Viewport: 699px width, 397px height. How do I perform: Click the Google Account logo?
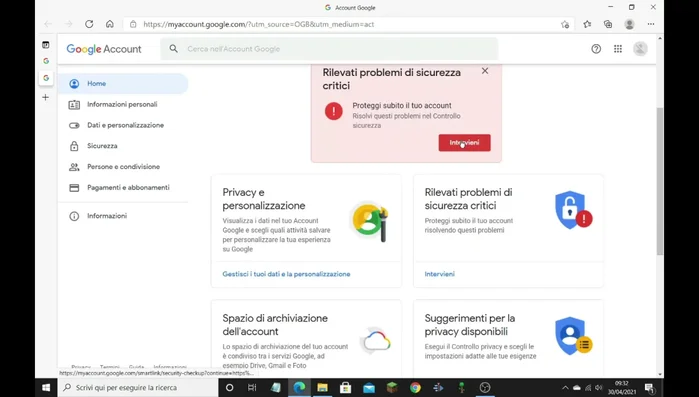[104, 49]
